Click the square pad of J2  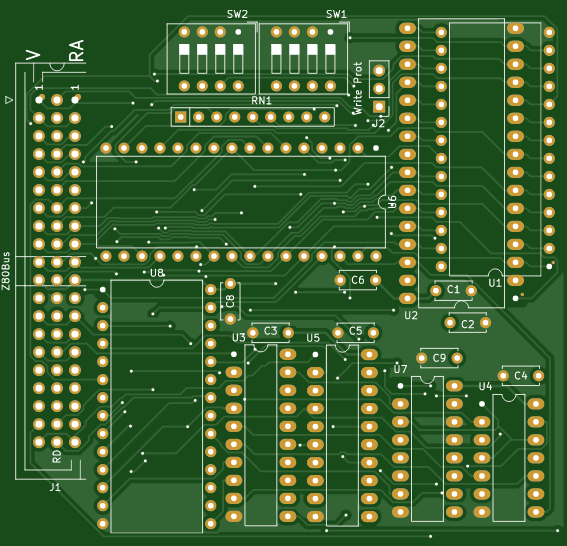(379, 106)
